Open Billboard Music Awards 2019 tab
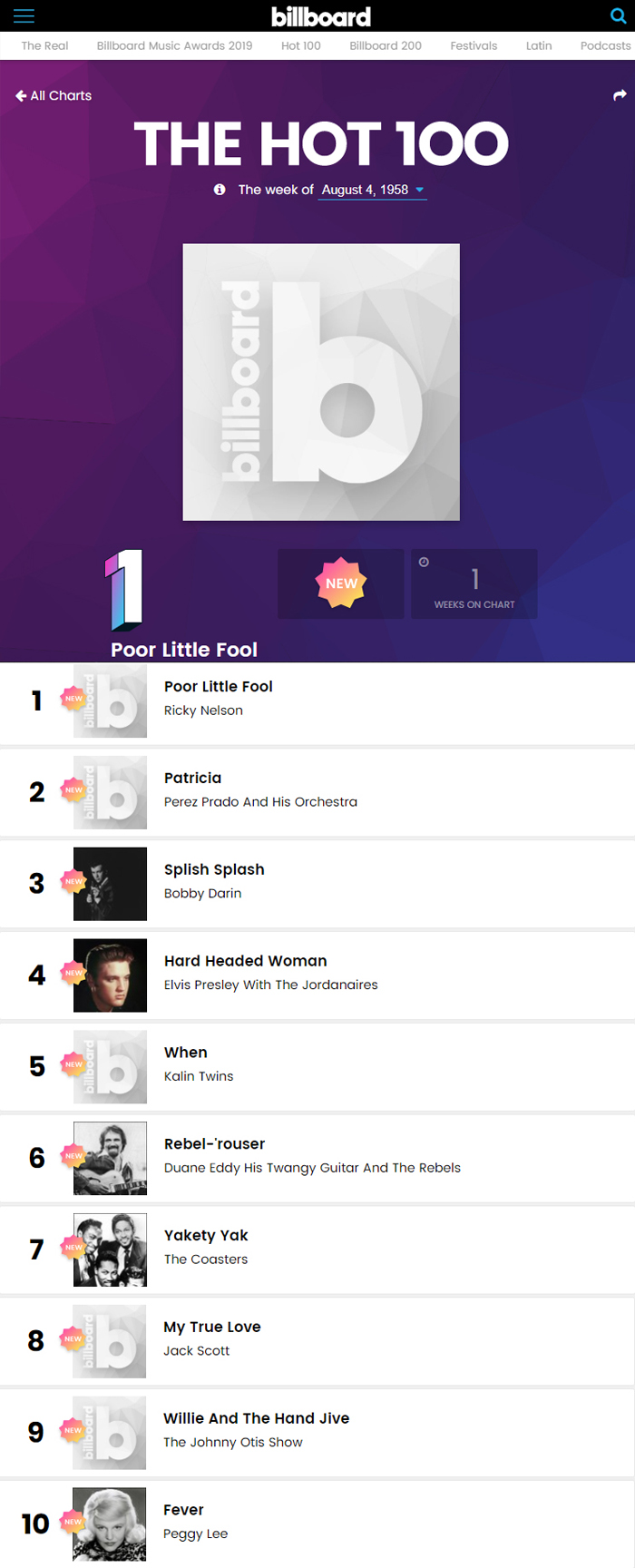 [174, 45]
